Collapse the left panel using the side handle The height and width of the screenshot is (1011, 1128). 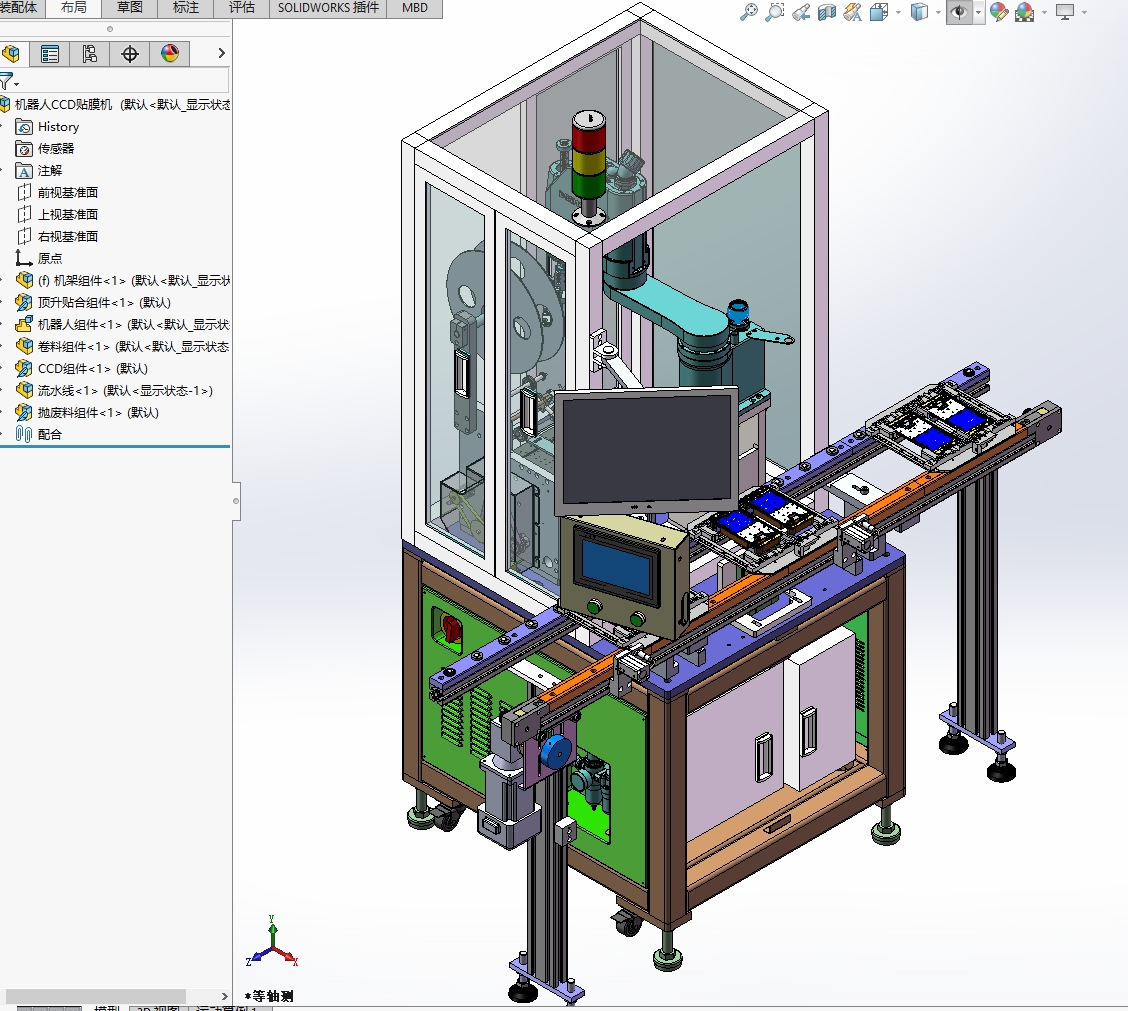tap(236, 501)
